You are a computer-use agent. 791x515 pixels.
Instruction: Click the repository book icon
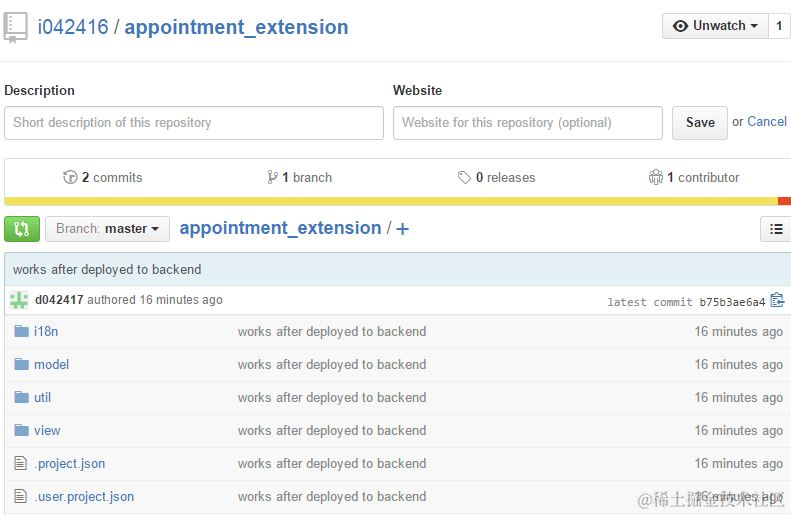coord(16,28)
